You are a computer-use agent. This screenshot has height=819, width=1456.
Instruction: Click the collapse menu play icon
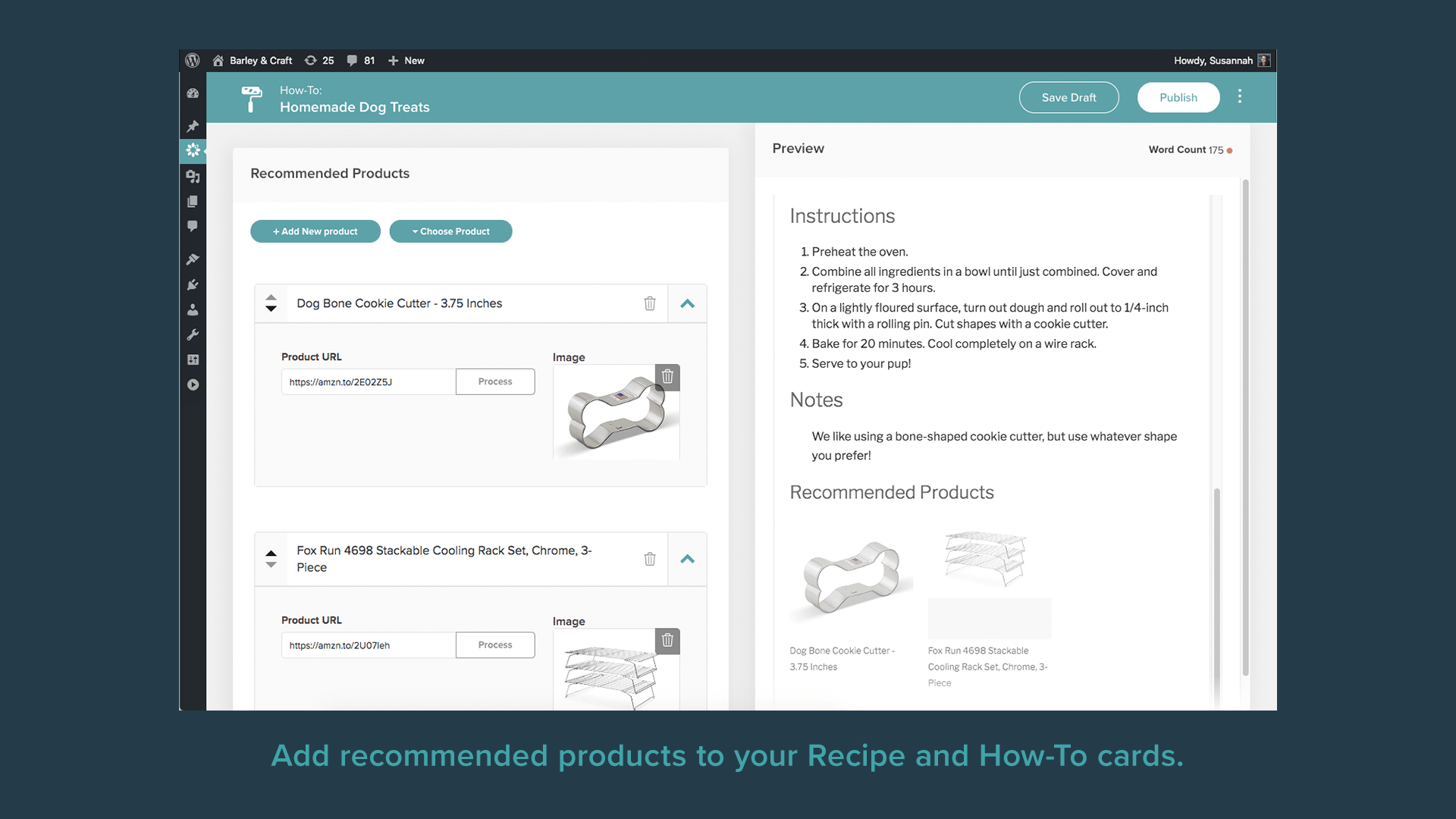click(x=193, y=384)
